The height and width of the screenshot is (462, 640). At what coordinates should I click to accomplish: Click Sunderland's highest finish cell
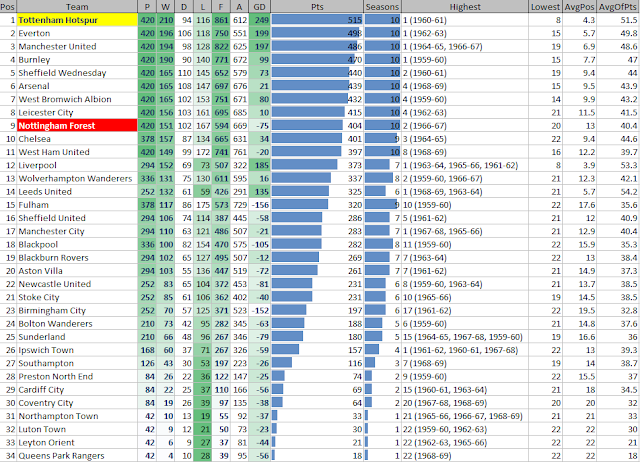click(x=465, y=337)
